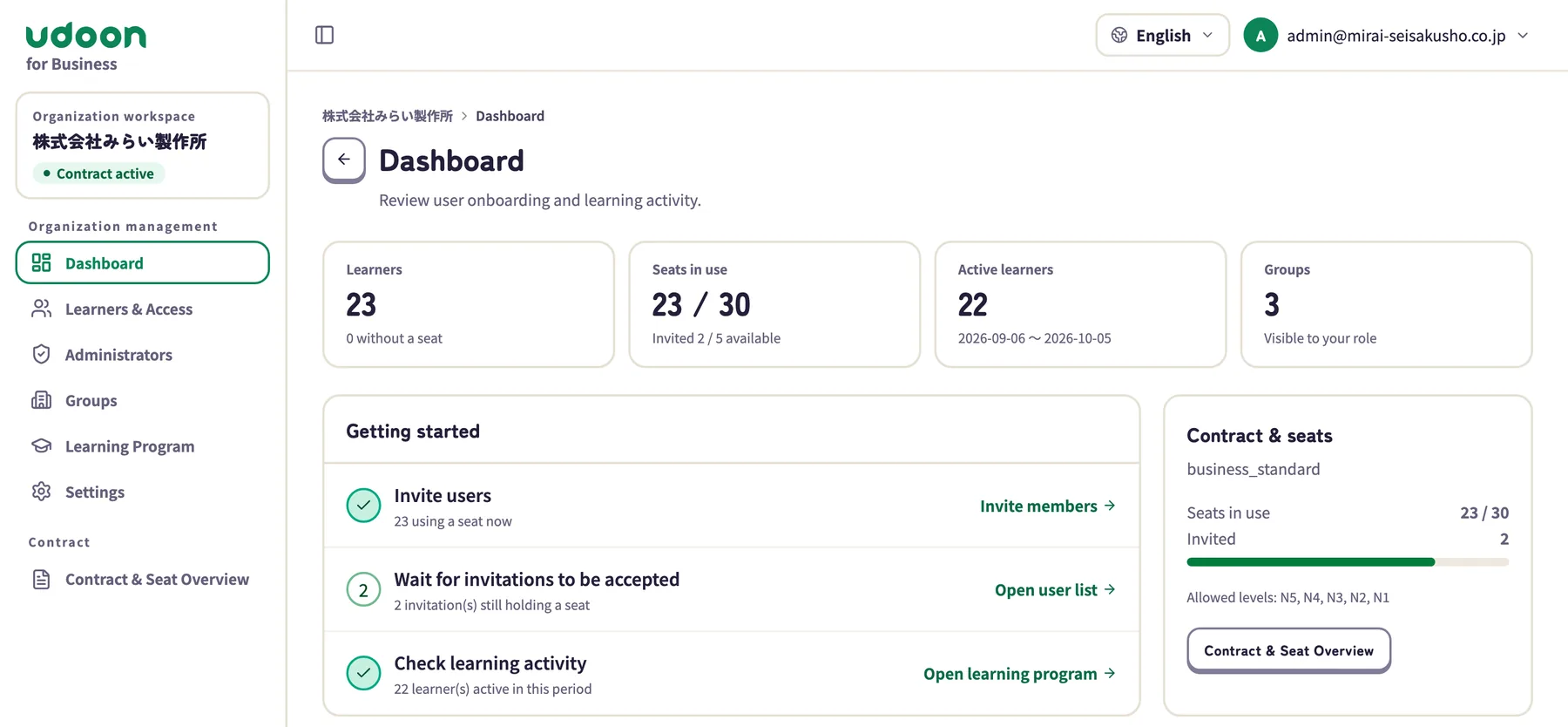Open the Seats in use summary card

(x=774, y=304)
